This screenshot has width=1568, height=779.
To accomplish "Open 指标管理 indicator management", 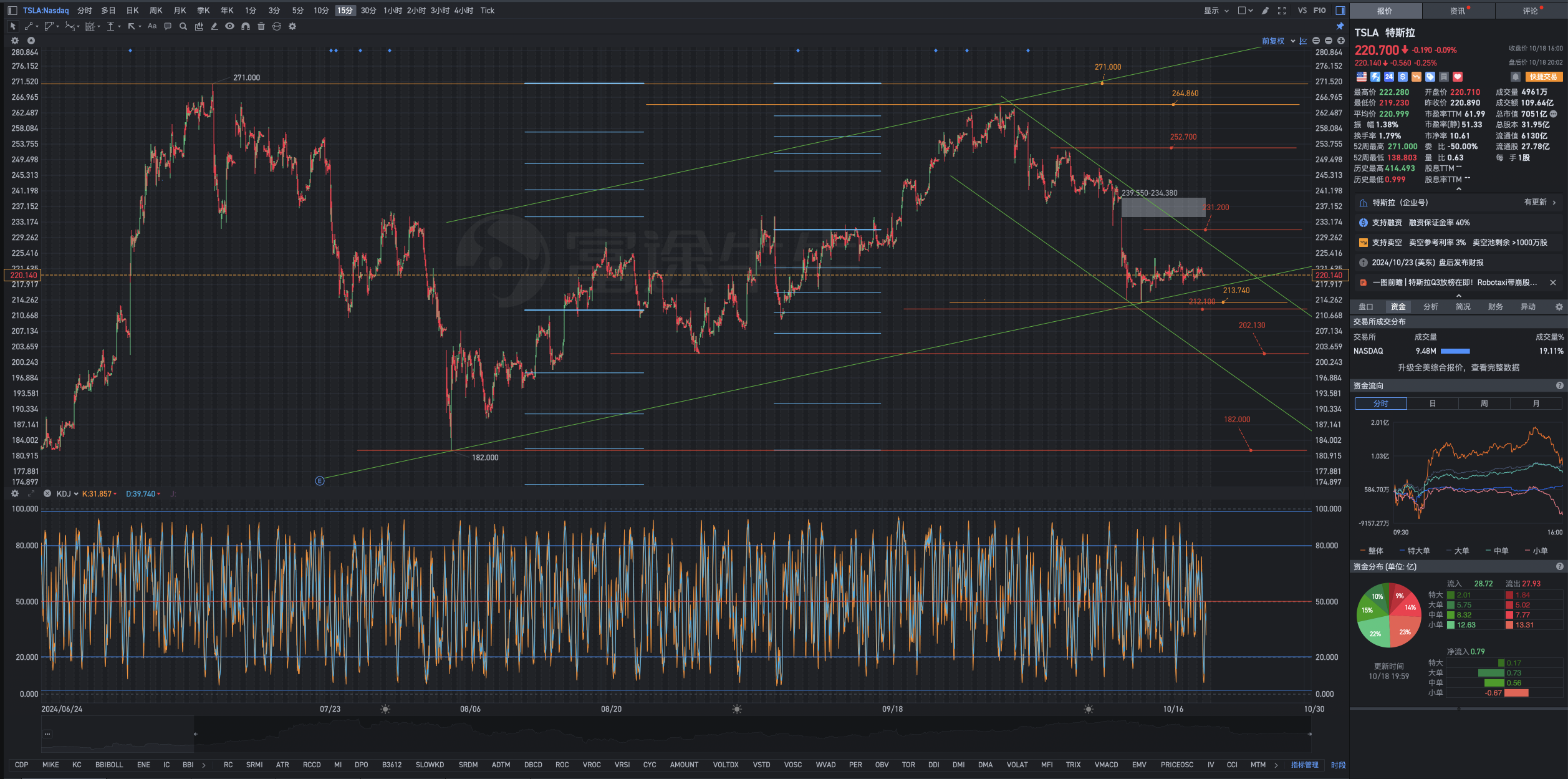I will 1305,765.
